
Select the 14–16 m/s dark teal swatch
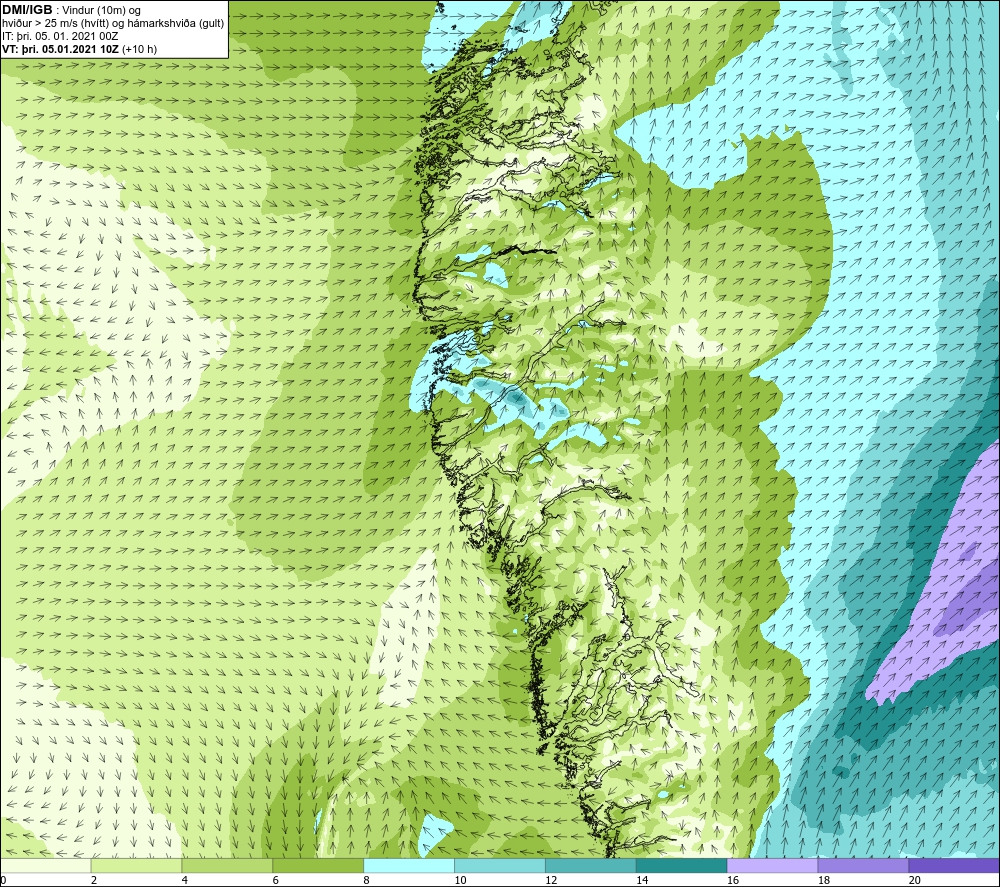click(x=682, y=865)
